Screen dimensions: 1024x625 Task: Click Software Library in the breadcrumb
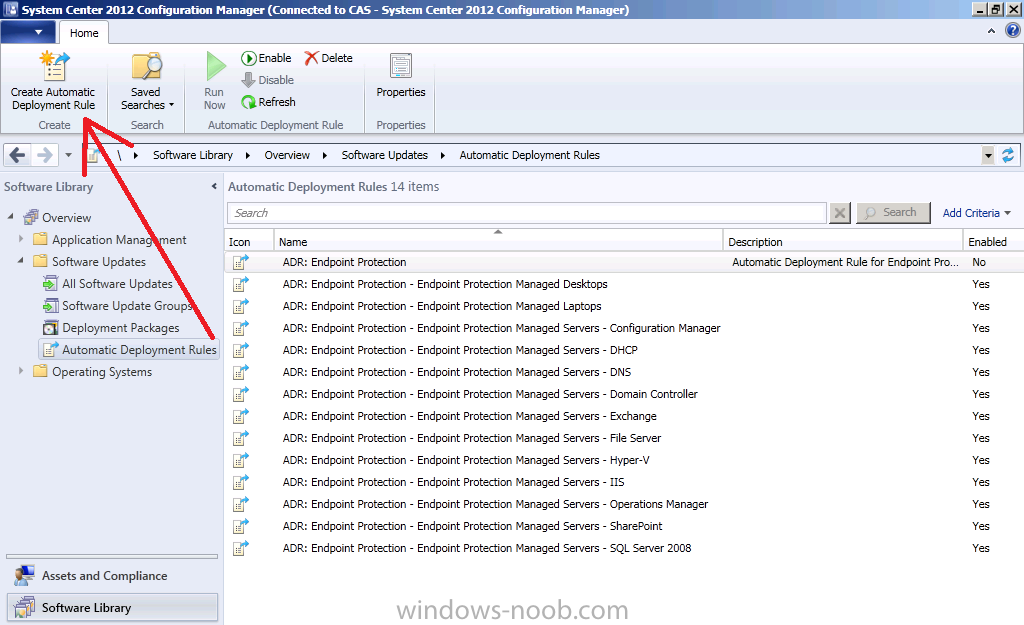point(193,155)
